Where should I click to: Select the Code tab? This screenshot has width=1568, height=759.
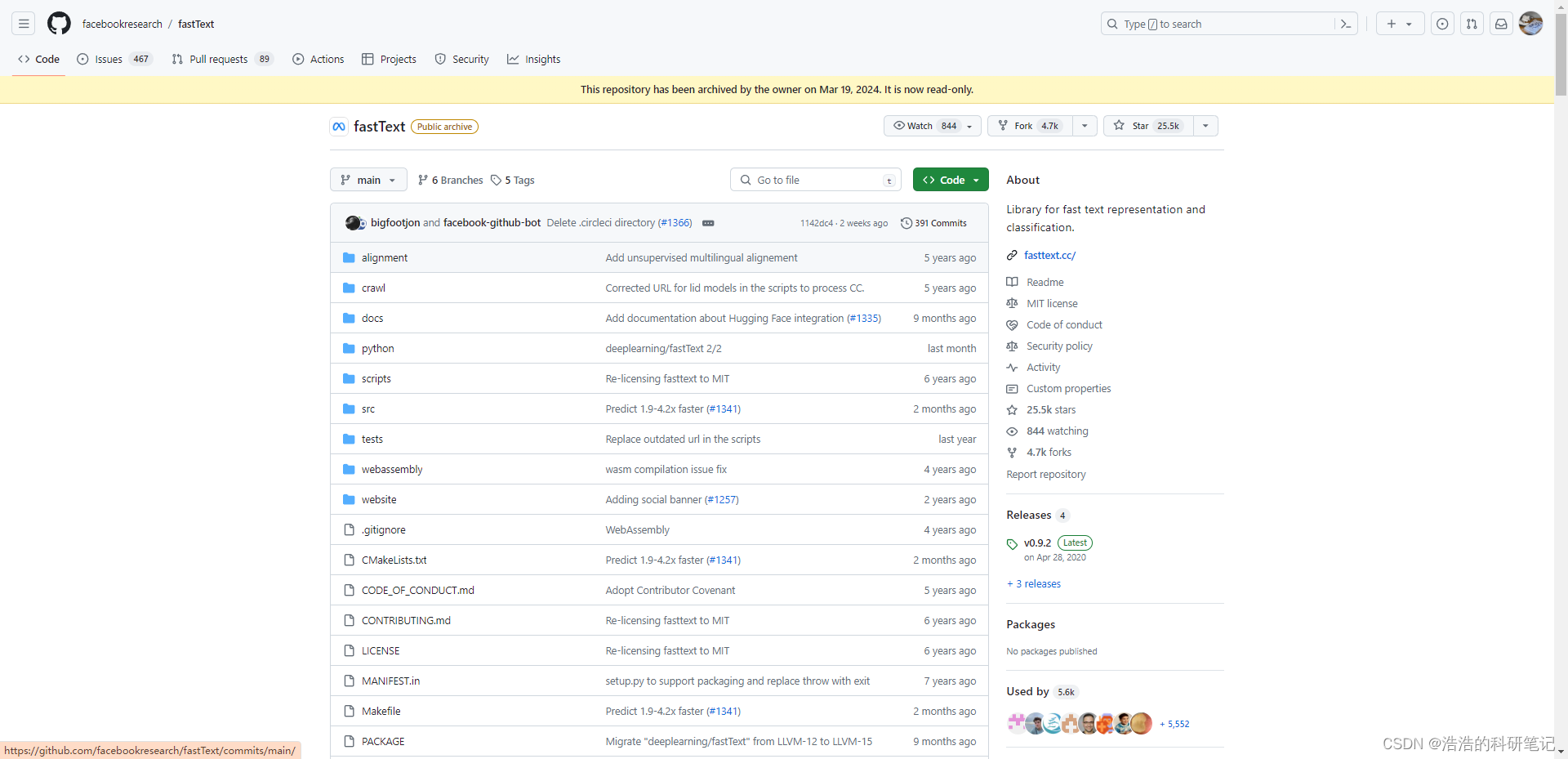click(39, 59)
